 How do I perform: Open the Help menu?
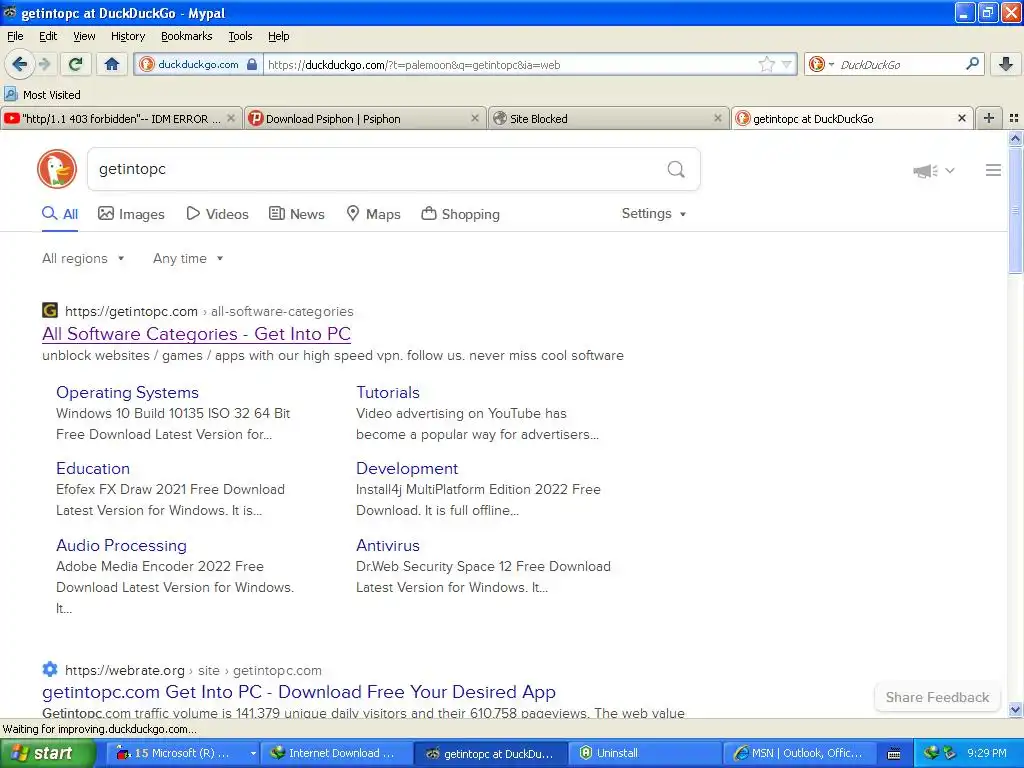[x=278, y=36]
